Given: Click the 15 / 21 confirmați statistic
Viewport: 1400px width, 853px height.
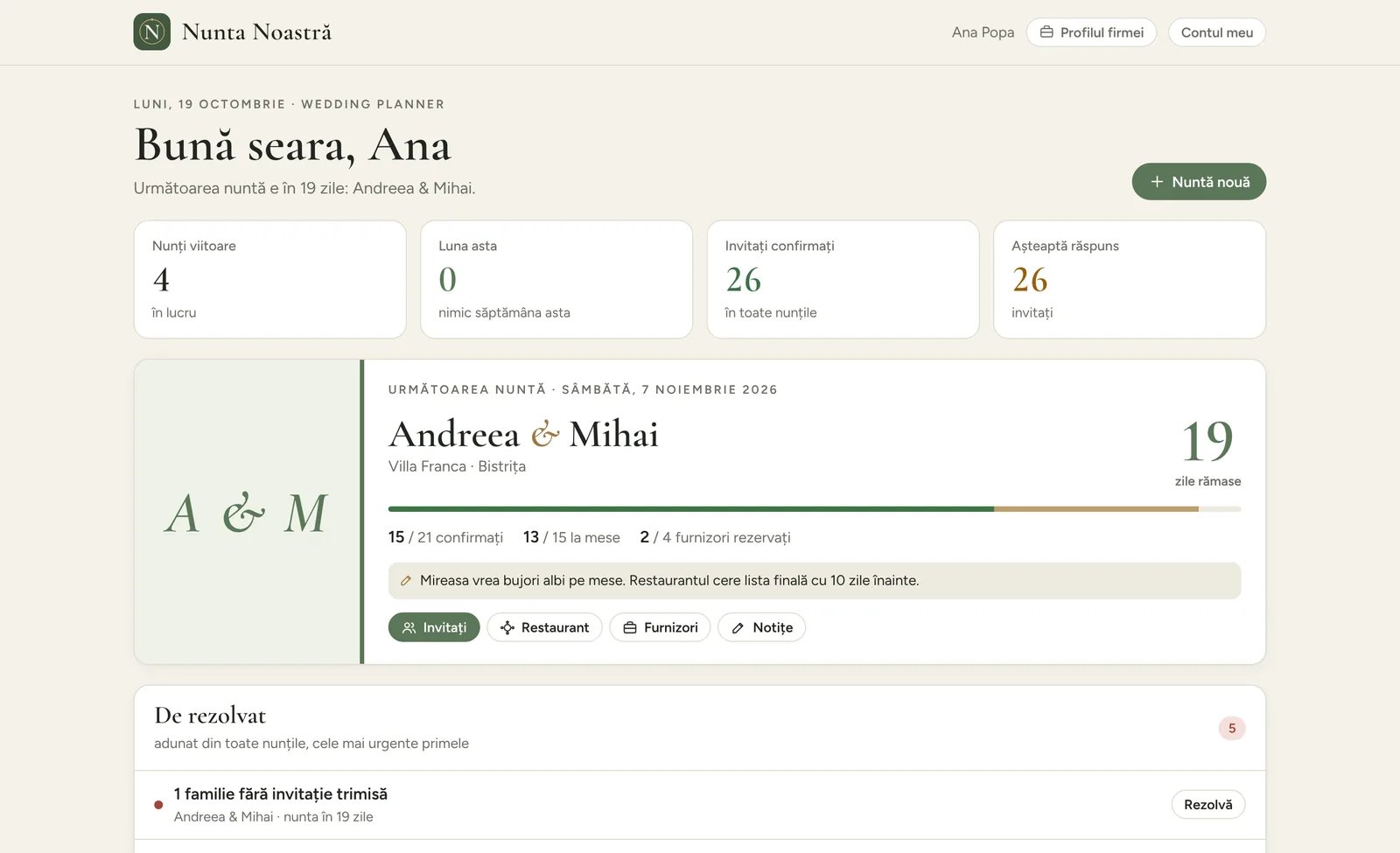Looking at the screenshot, I should click(445, 537).
